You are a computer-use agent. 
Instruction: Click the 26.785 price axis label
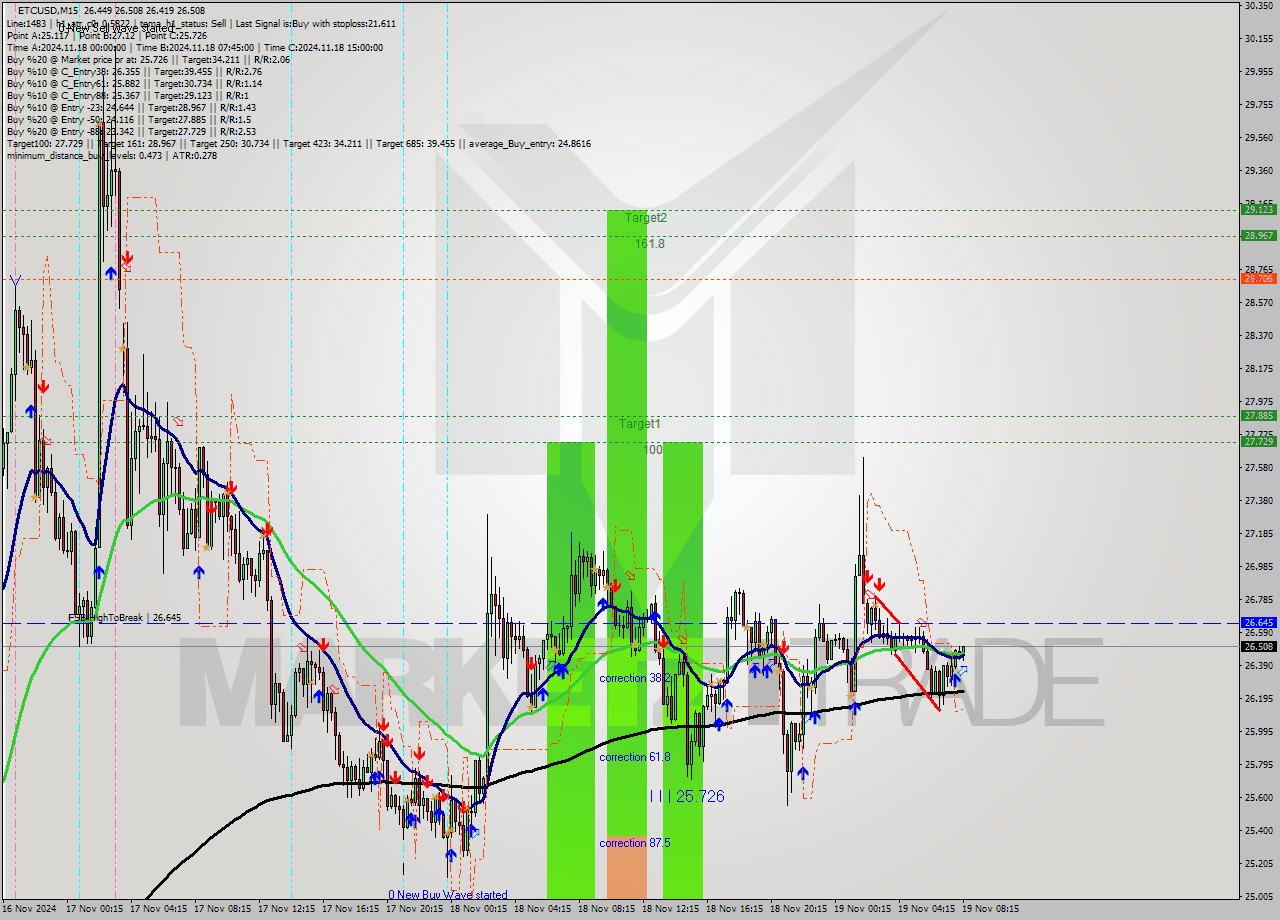[1258, 600]
